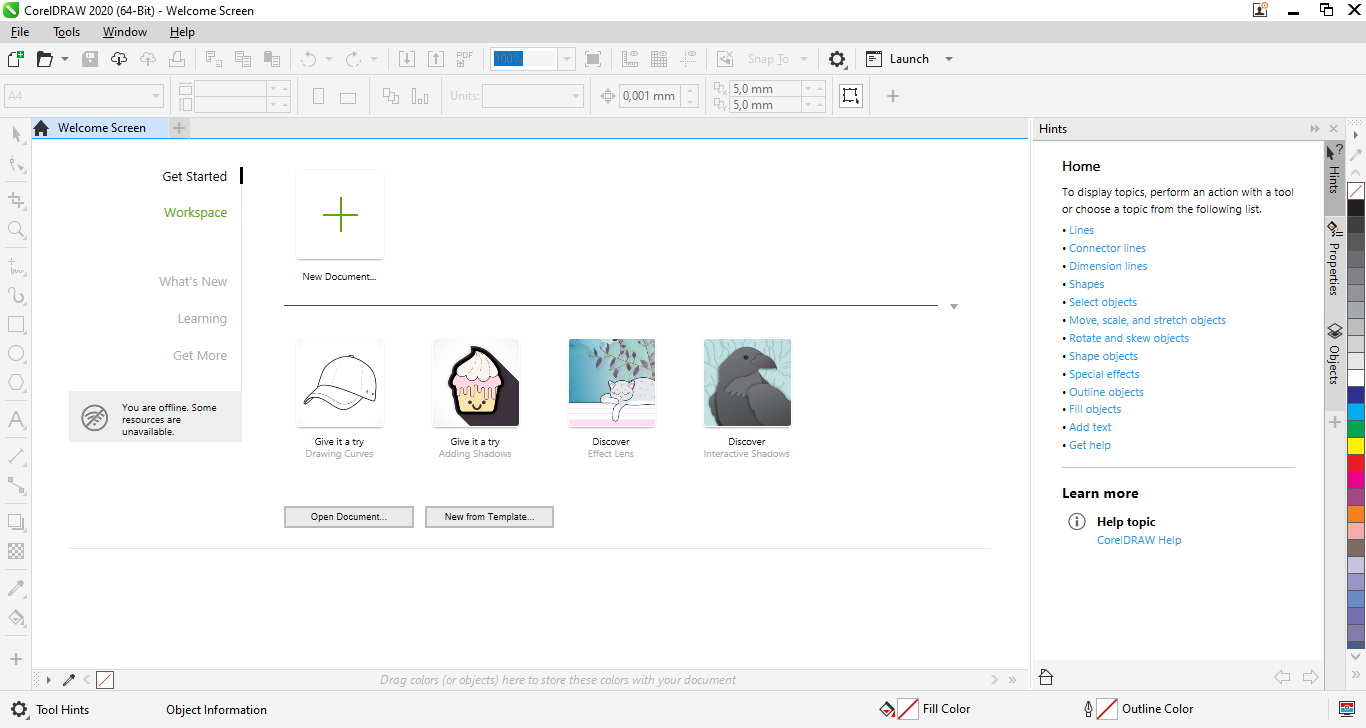The image size is (1366, 728).
Task: Select the Rectangle tool in toolbox
Action: 16,325
